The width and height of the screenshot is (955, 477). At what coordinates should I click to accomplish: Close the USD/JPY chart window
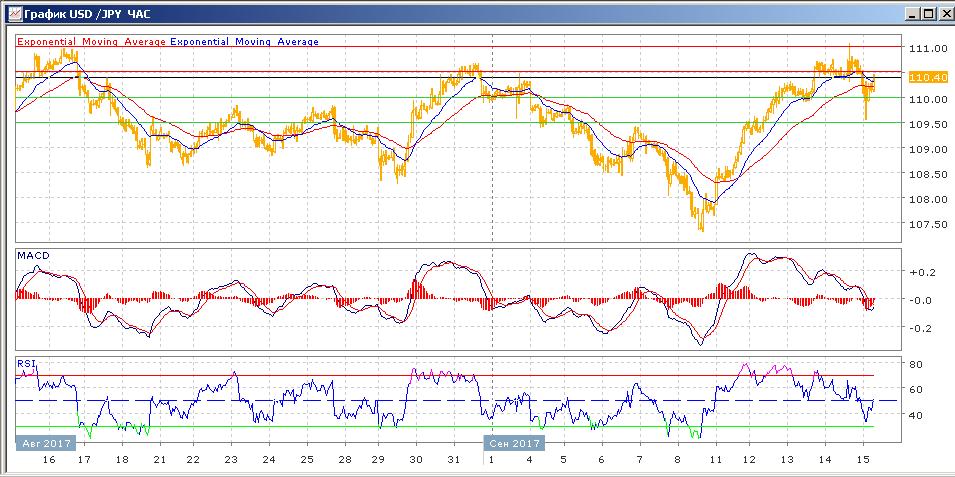[943, 14]
